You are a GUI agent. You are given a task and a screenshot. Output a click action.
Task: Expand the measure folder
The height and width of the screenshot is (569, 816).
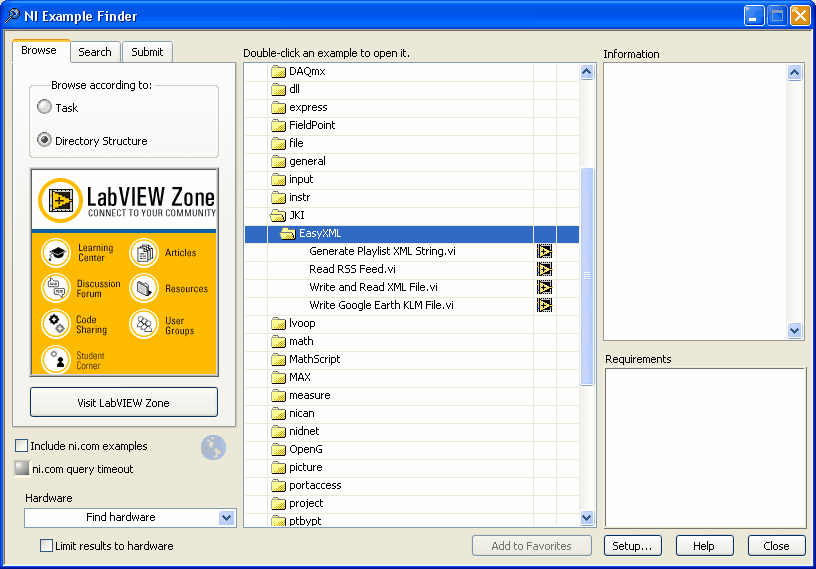coord(278,396)
